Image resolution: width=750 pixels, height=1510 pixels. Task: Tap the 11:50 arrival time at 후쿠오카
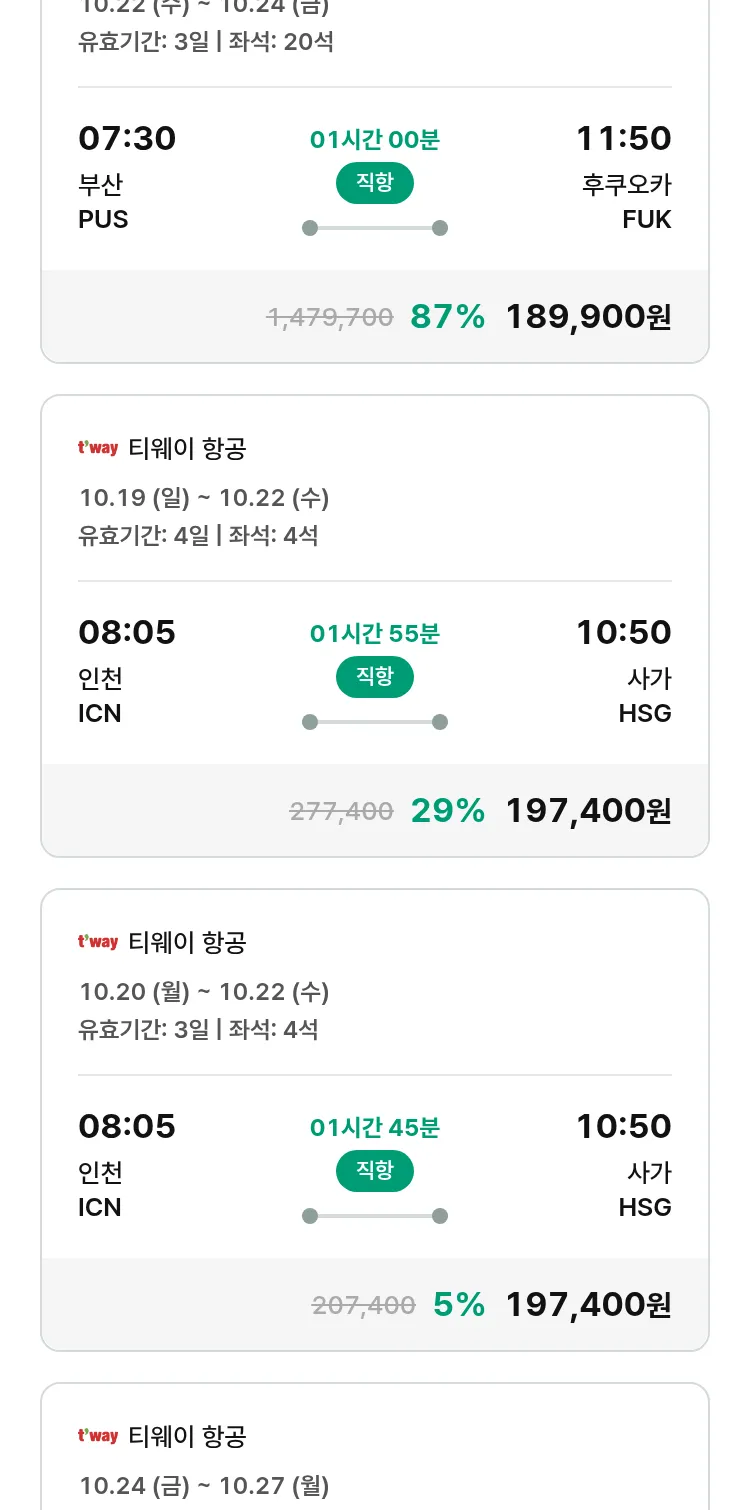pyautogui.click(x=623, y=138)
